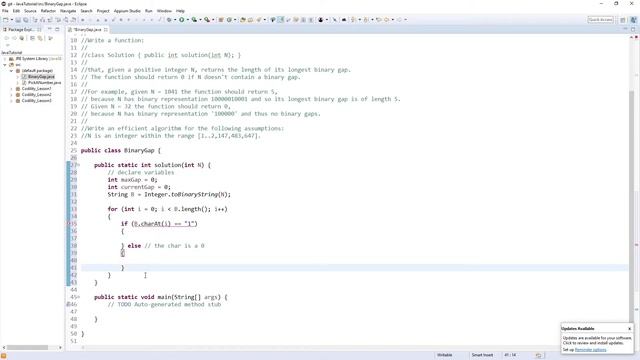Viewport: 640px width, 360px height.
Task: Toggle Link with Editor in Package Explorer
Action: point(40,38)
